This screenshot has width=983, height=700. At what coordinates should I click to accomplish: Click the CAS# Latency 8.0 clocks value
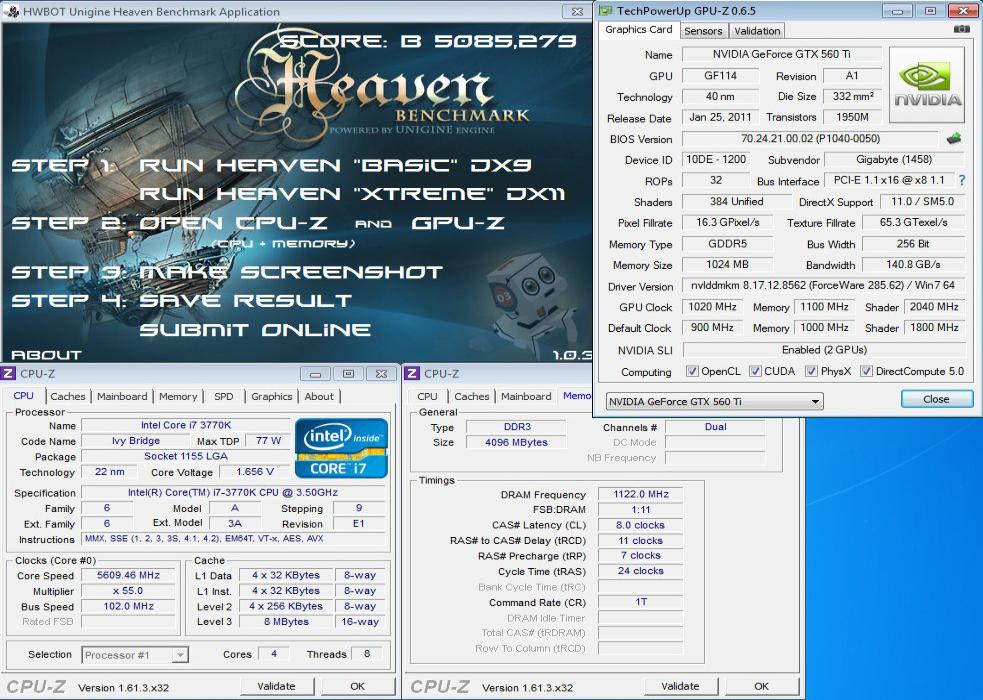click(x=641, y=525)
